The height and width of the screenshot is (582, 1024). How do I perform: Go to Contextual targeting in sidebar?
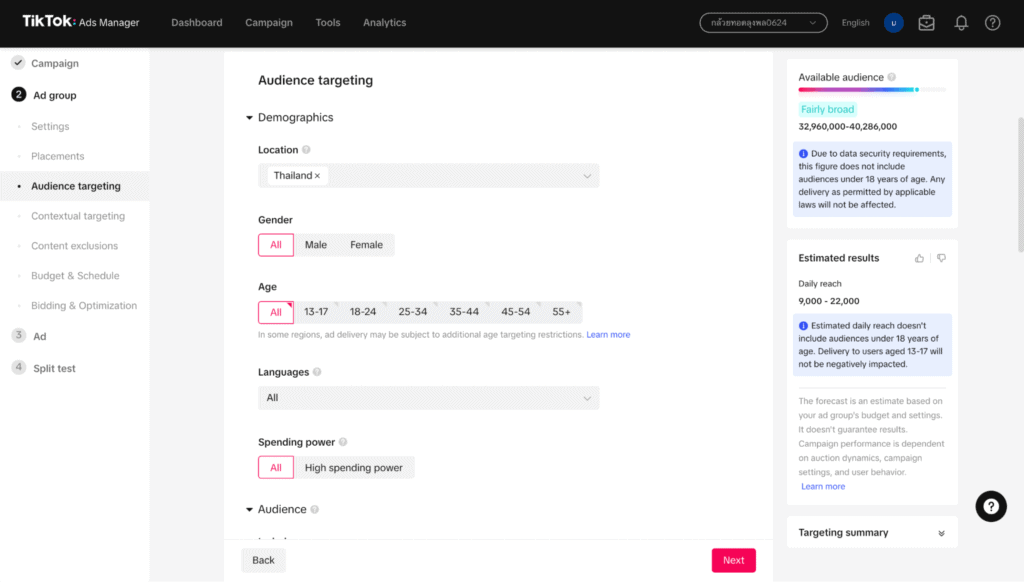click(x=78, y=216)
